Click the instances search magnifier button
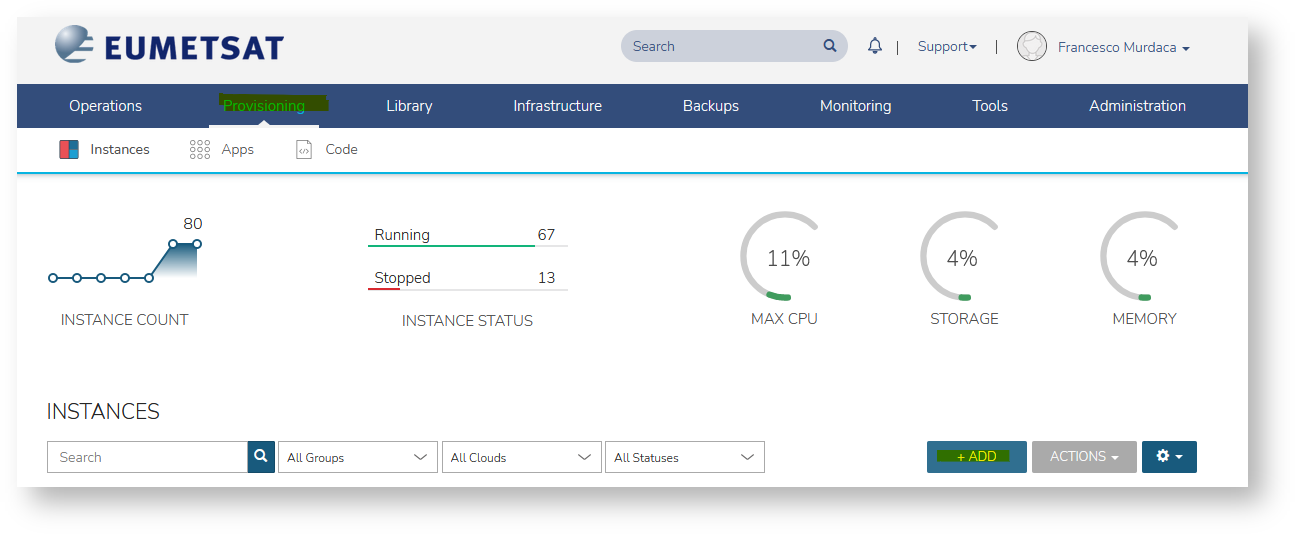The width and height of the screenshot is (1296, 535). [261, 457]
